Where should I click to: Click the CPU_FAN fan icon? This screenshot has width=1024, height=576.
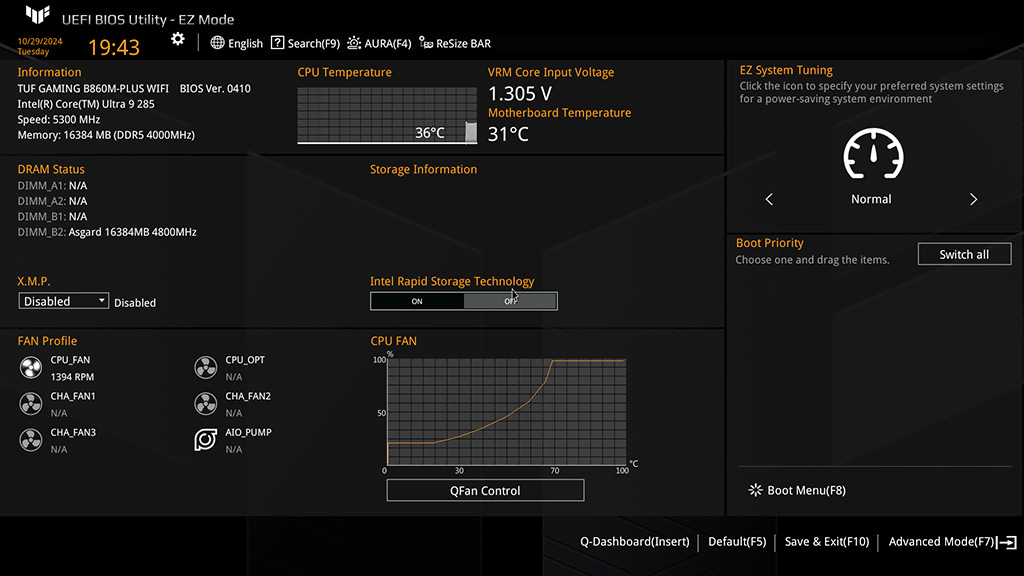tap(31, 368)
